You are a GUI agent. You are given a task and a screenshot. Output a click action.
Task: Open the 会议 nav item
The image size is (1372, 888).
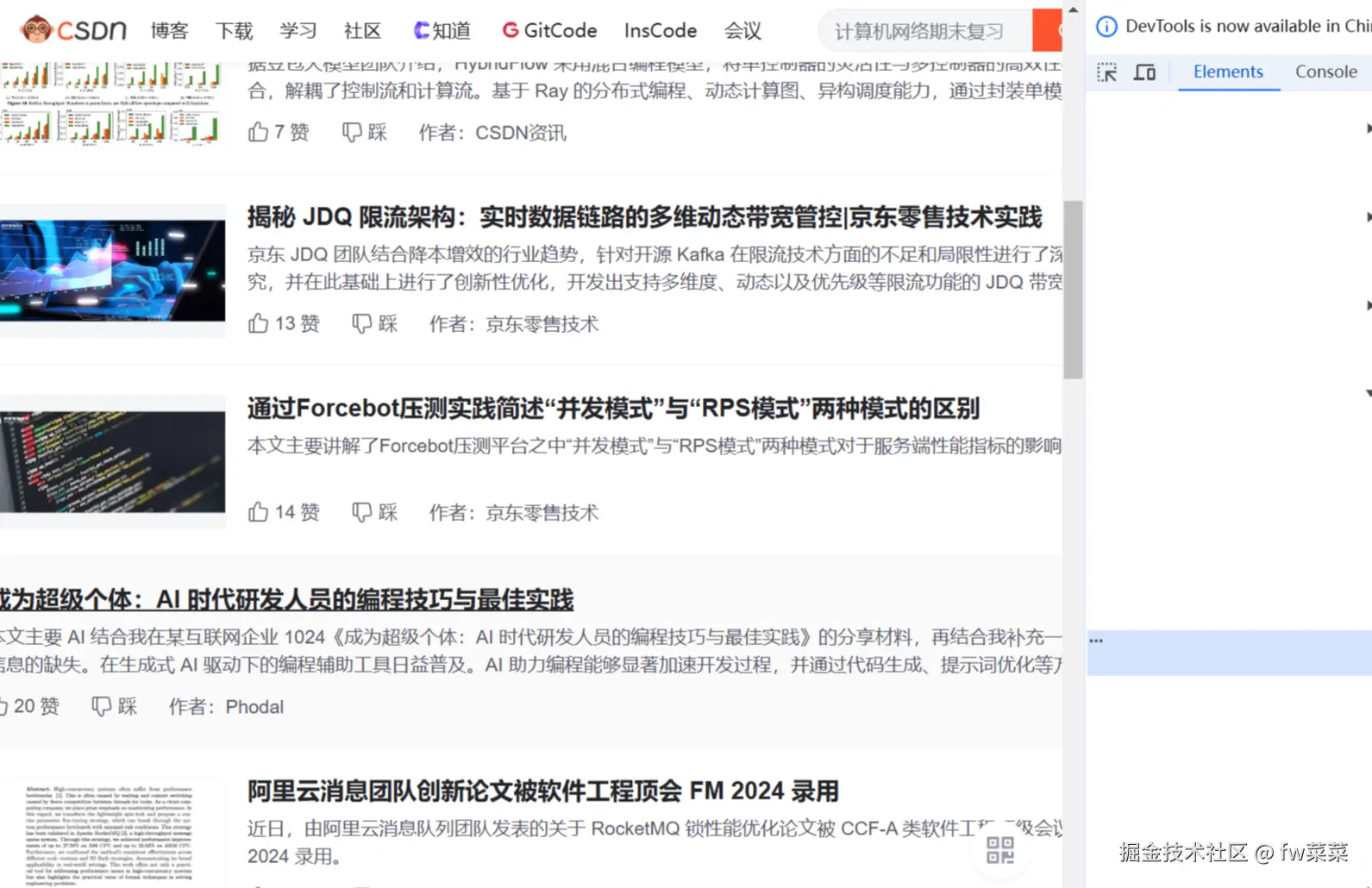742,31
